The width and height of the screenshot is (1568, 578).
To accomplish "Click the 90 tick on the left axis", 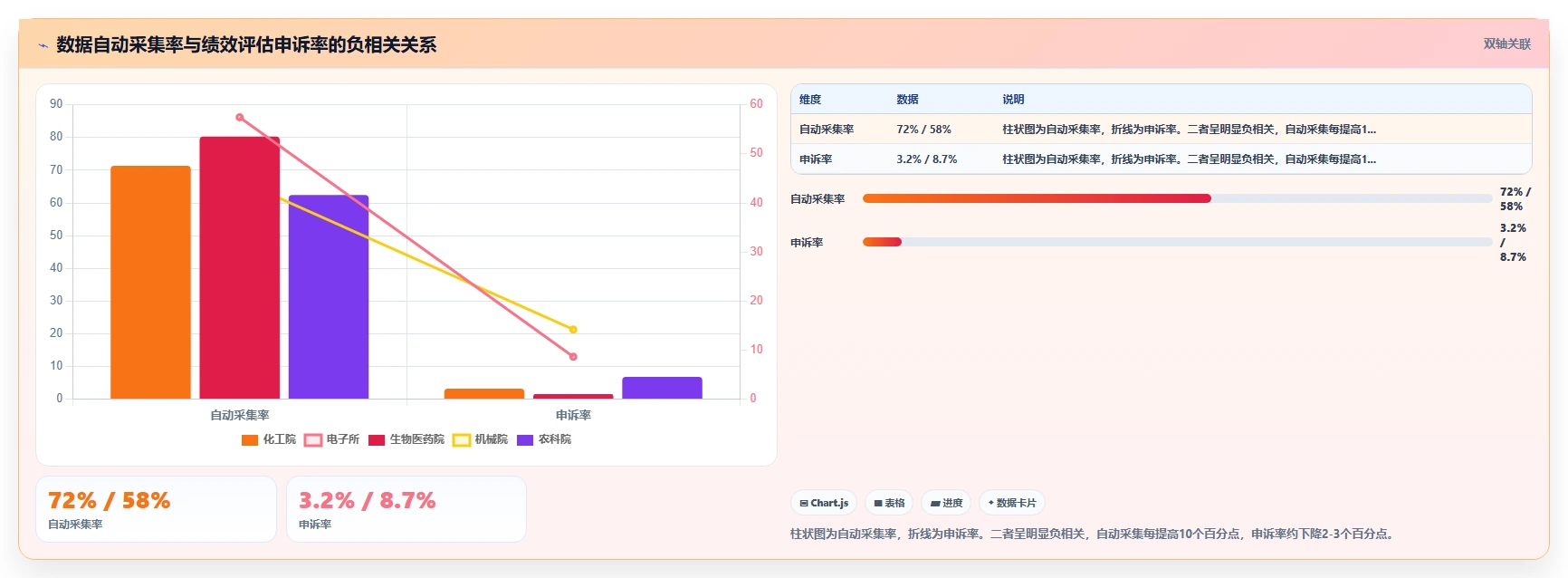I will click(56, 104).
